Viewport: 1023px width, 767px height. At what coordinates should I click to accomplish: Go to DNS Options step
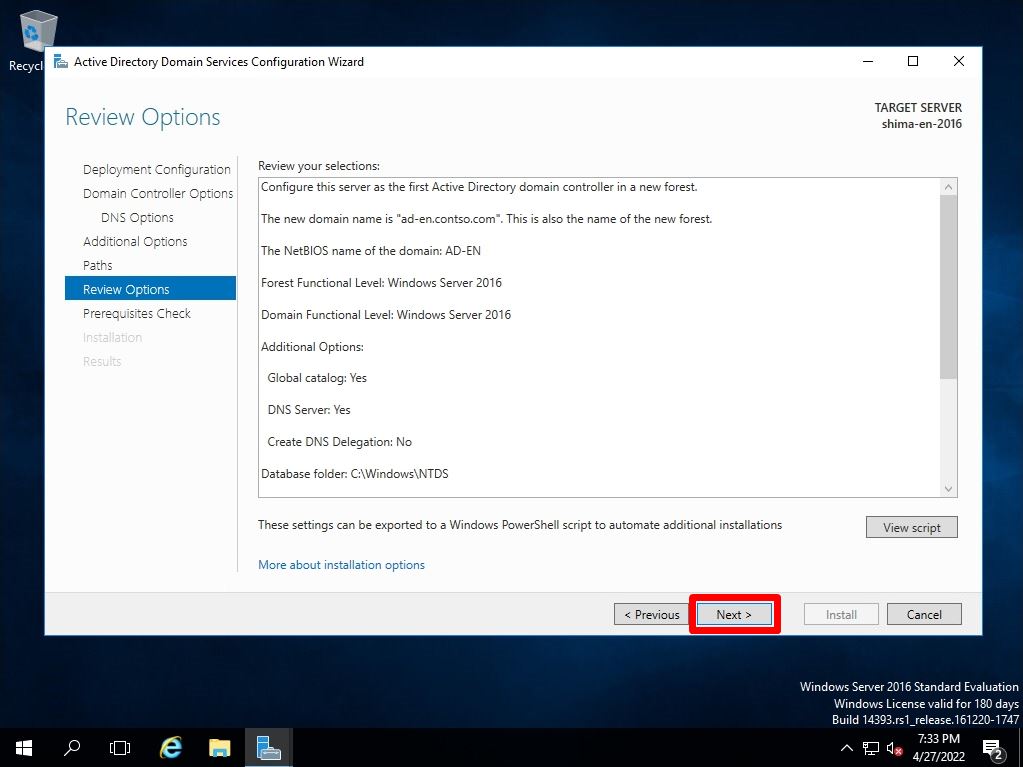point(137,218)
